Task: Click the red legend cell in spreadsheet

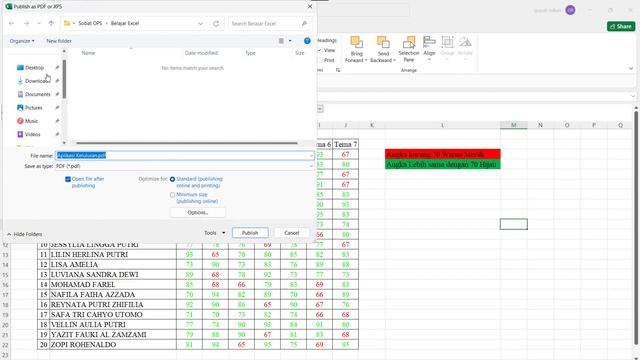Action: [x=442, y=154]
